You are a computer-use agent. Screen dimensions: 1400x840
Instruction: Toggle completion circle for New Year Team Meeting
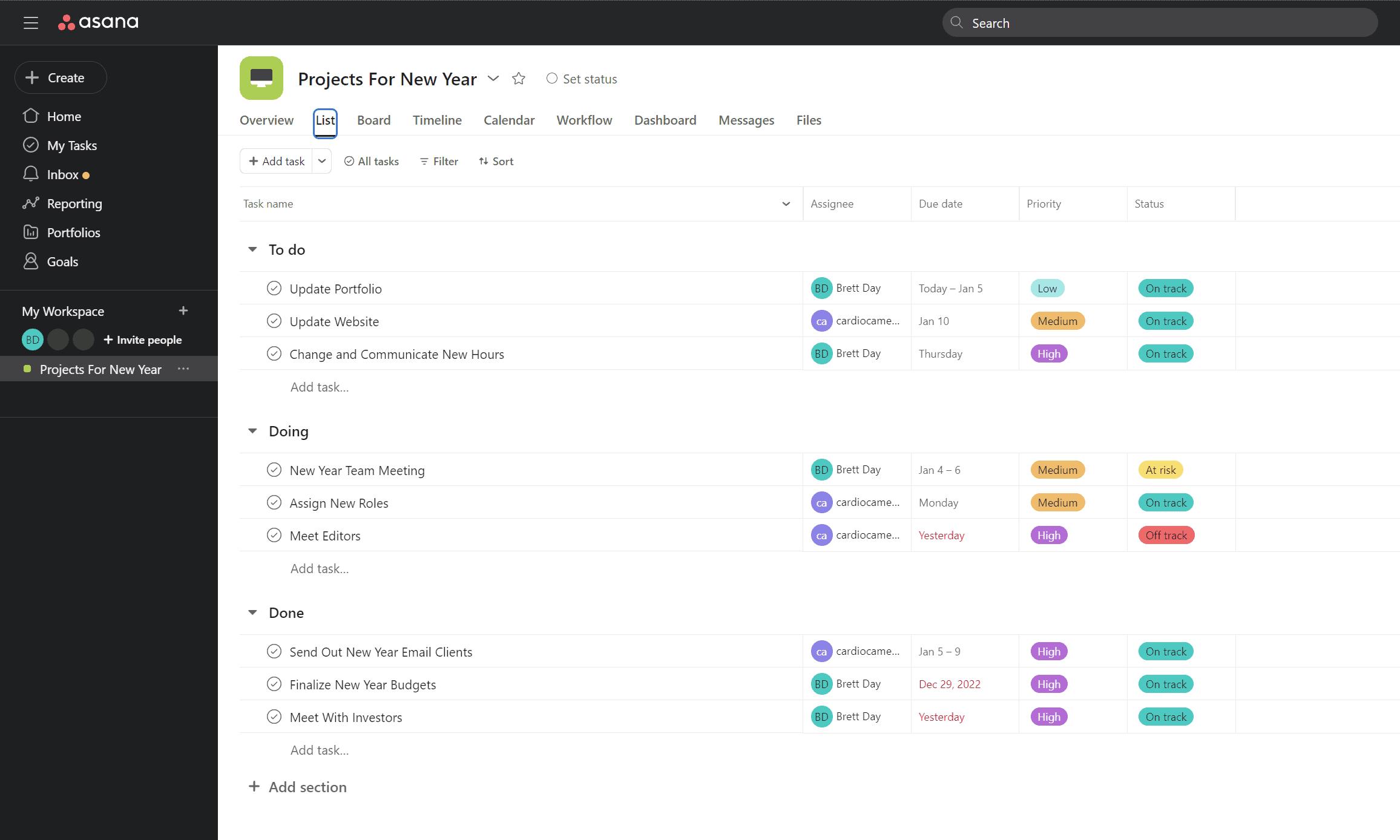[275, 469]
